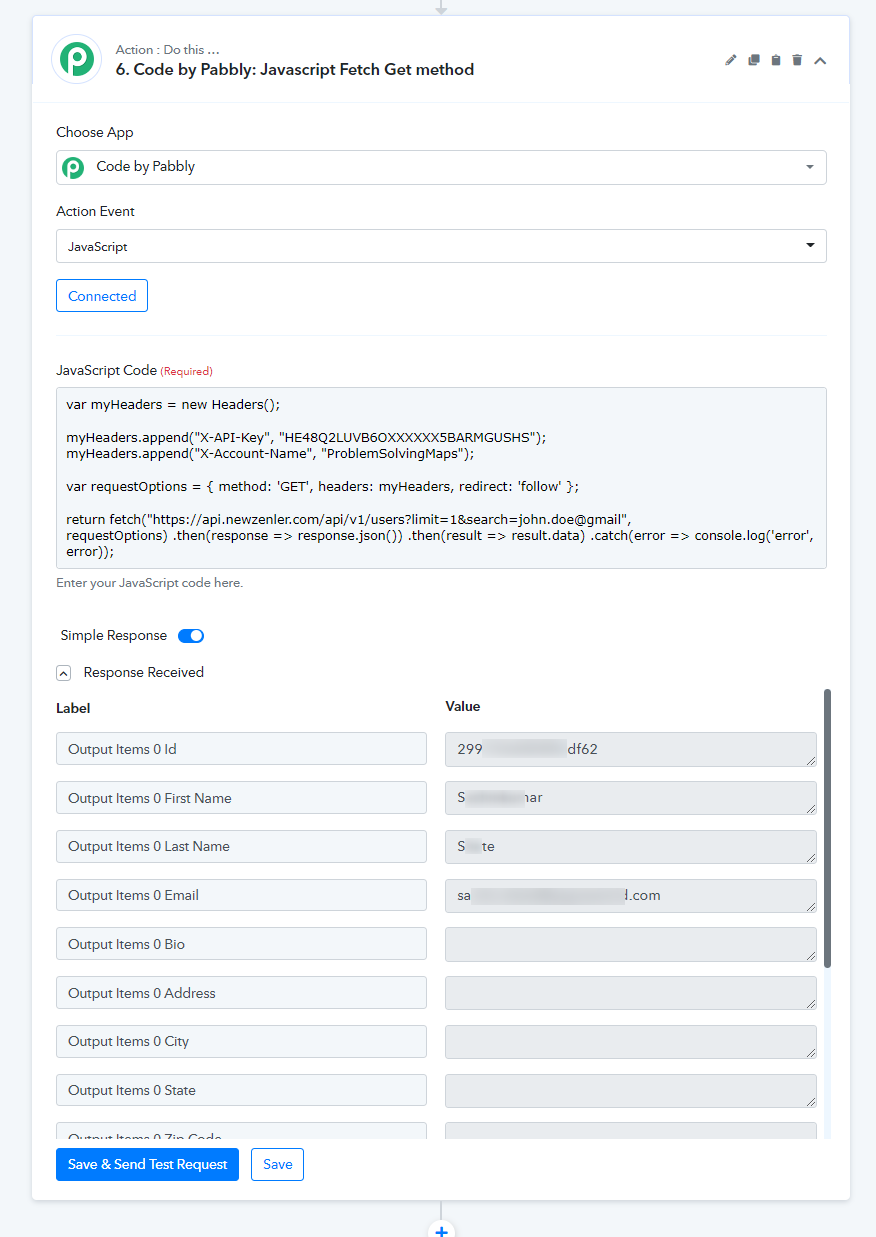Open the Choose App dropdown
The image size is (876, 1237).
click(441, 167)
